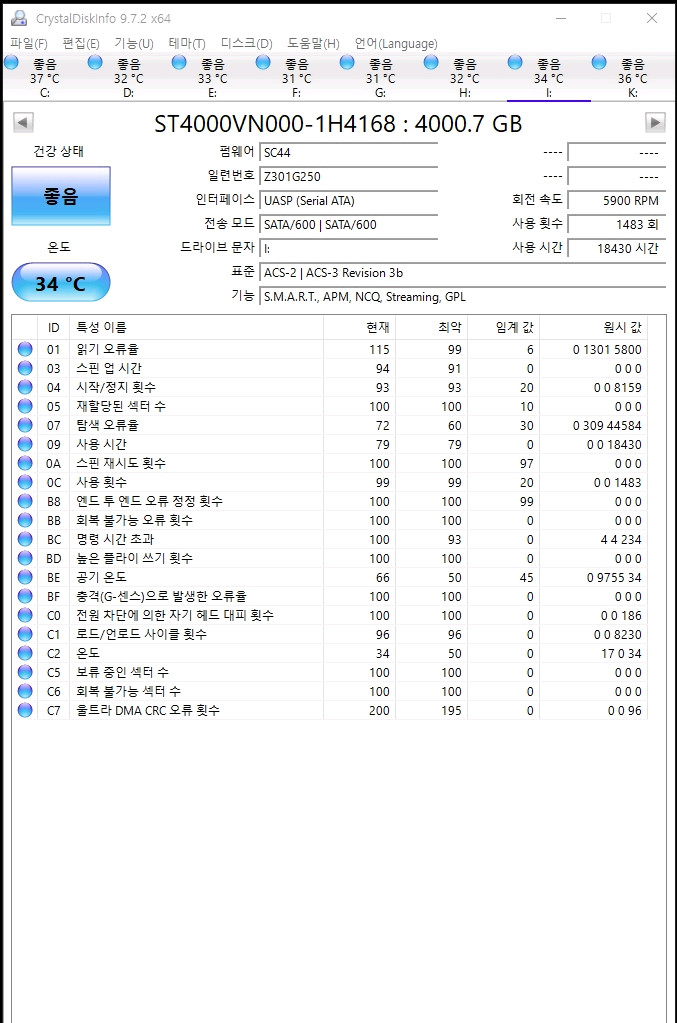Click the 34 °C temperature button
The width and height of the screenshot is (677, 1023).
click(61, 282)
